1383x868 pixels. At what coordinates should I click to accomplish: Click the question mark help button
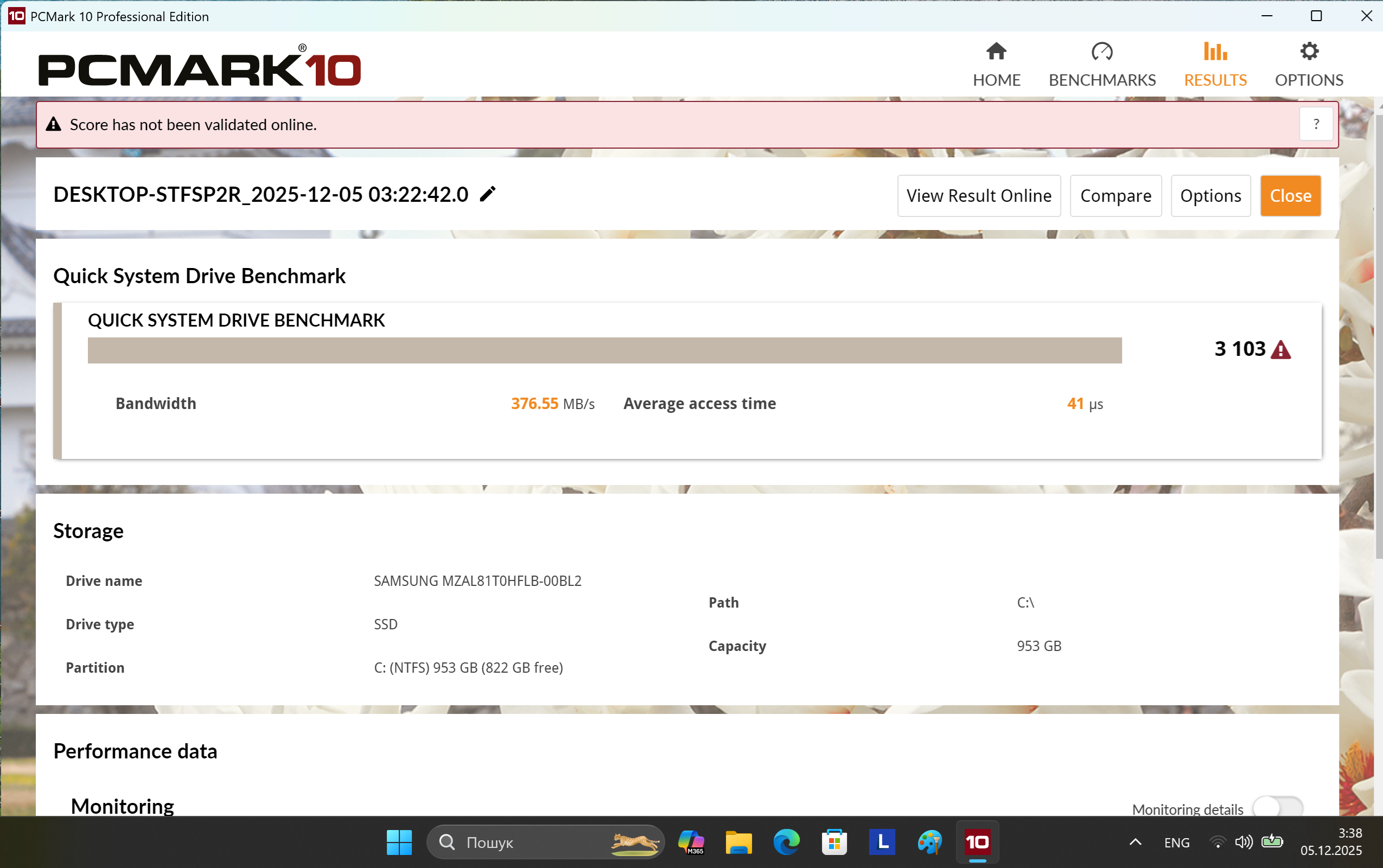point(1315,125)
